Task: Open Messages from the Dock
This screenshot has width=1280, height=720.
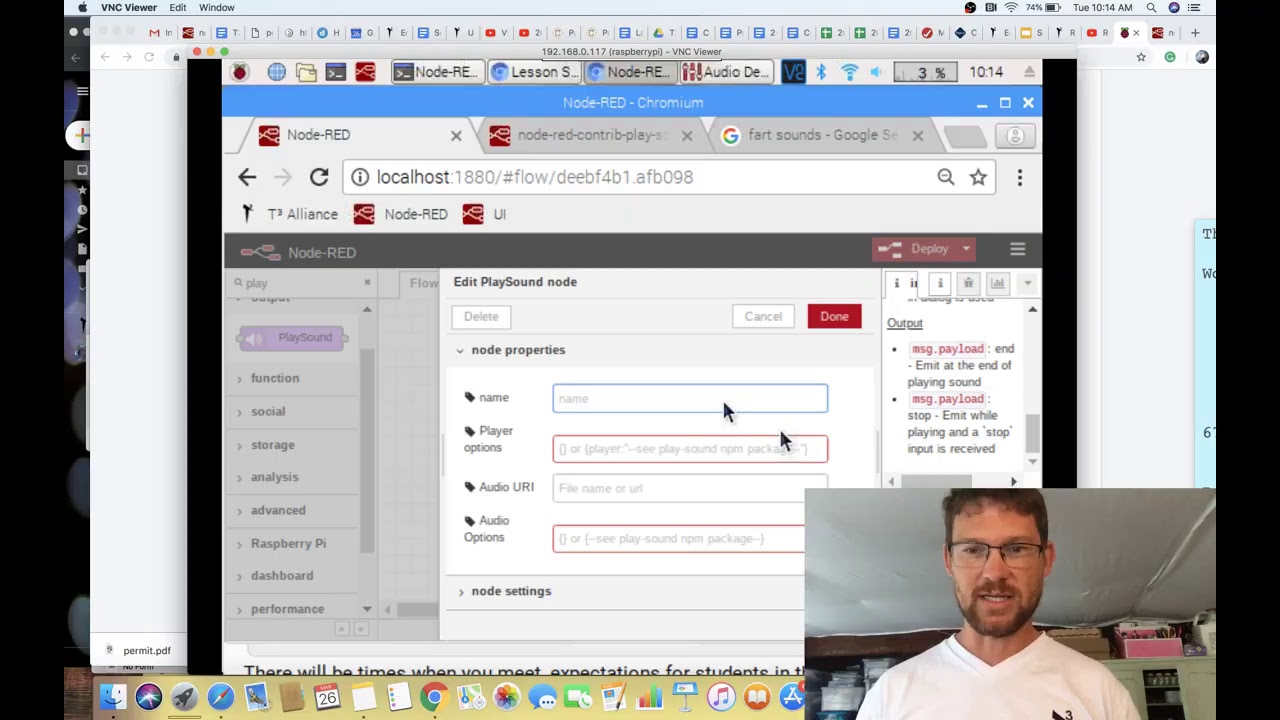Action: point(542,696)
